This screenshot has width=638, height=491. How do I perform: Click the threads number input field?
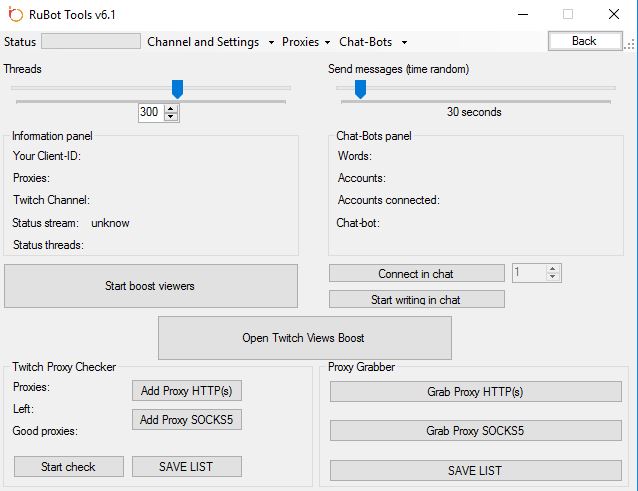pyautogui.click(x=150, y=112)
